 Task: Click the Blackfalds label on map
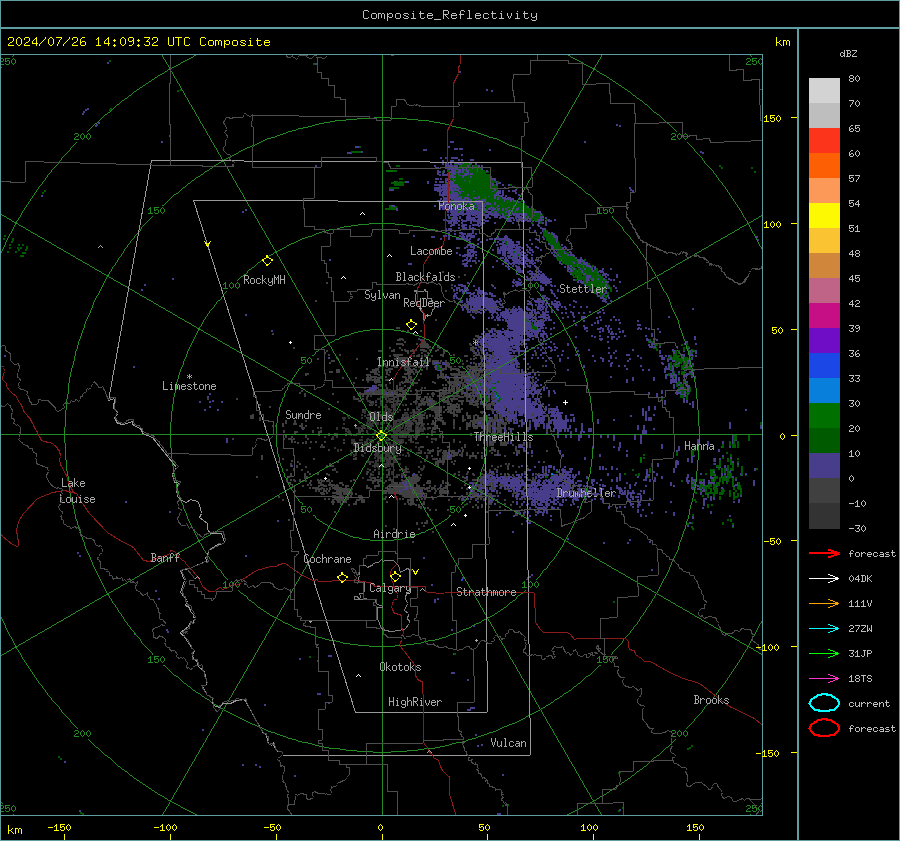425,277
